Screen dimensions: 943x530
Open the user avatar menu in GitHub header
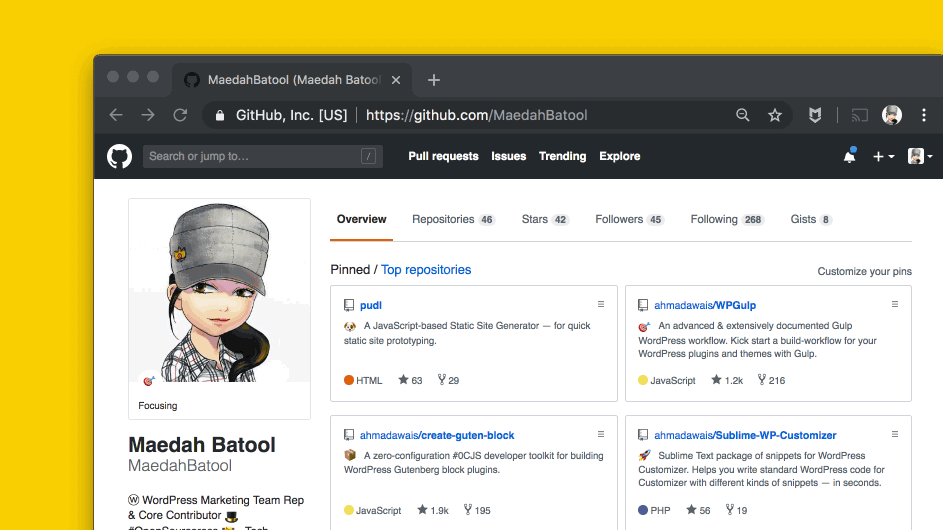pos(920,156)
